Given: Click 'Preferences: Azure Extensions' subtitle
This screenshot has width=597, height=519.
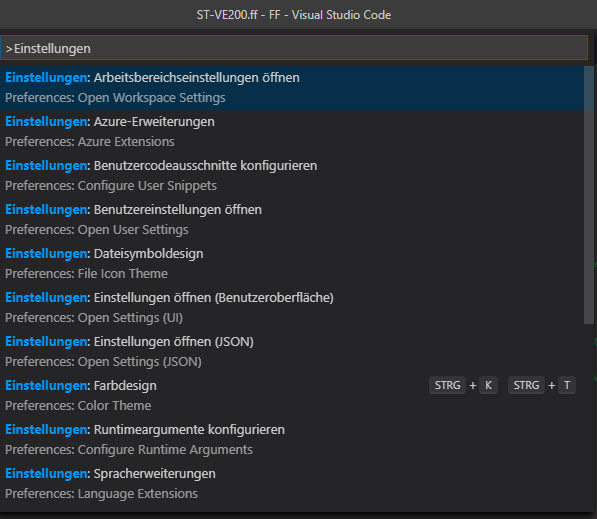Looking at the screenshot, I should point(90,142).
